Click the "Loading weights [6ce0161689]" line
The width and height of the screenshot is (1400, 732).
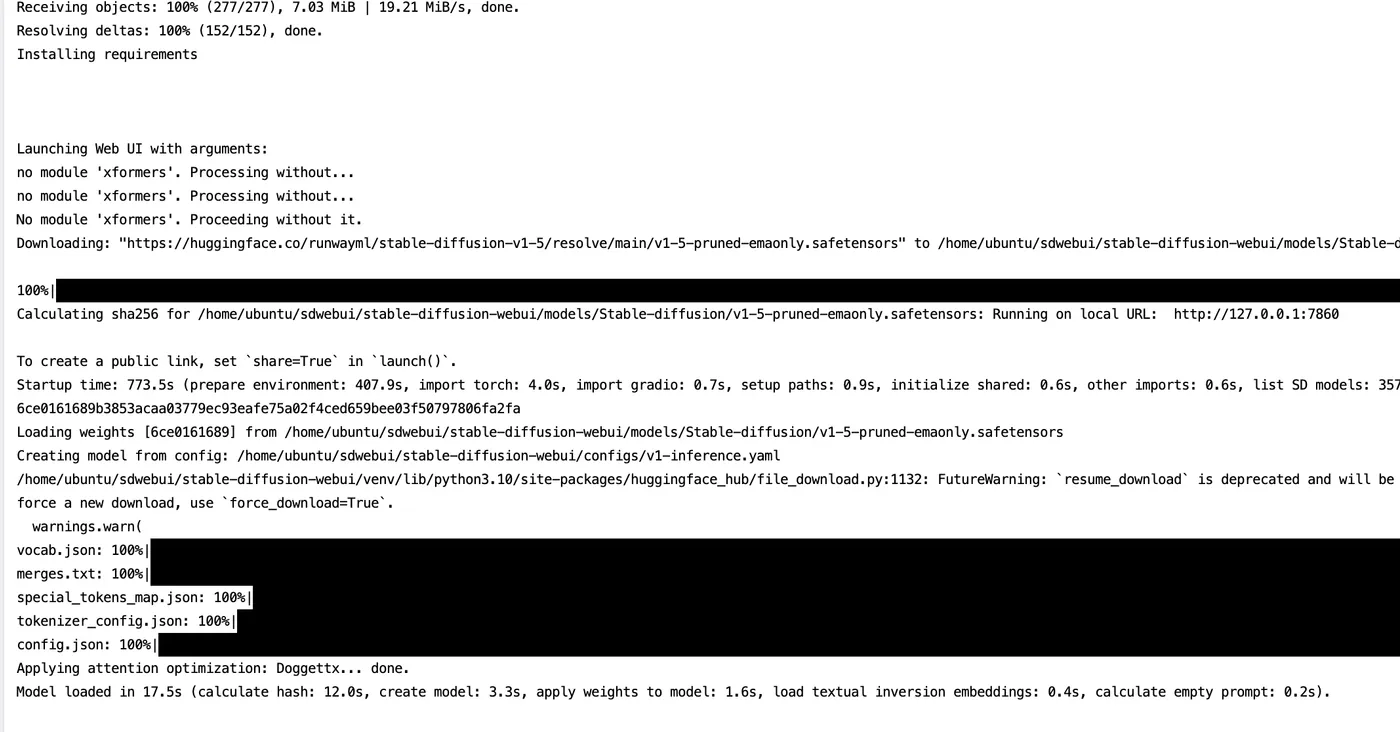pos(540,432)
